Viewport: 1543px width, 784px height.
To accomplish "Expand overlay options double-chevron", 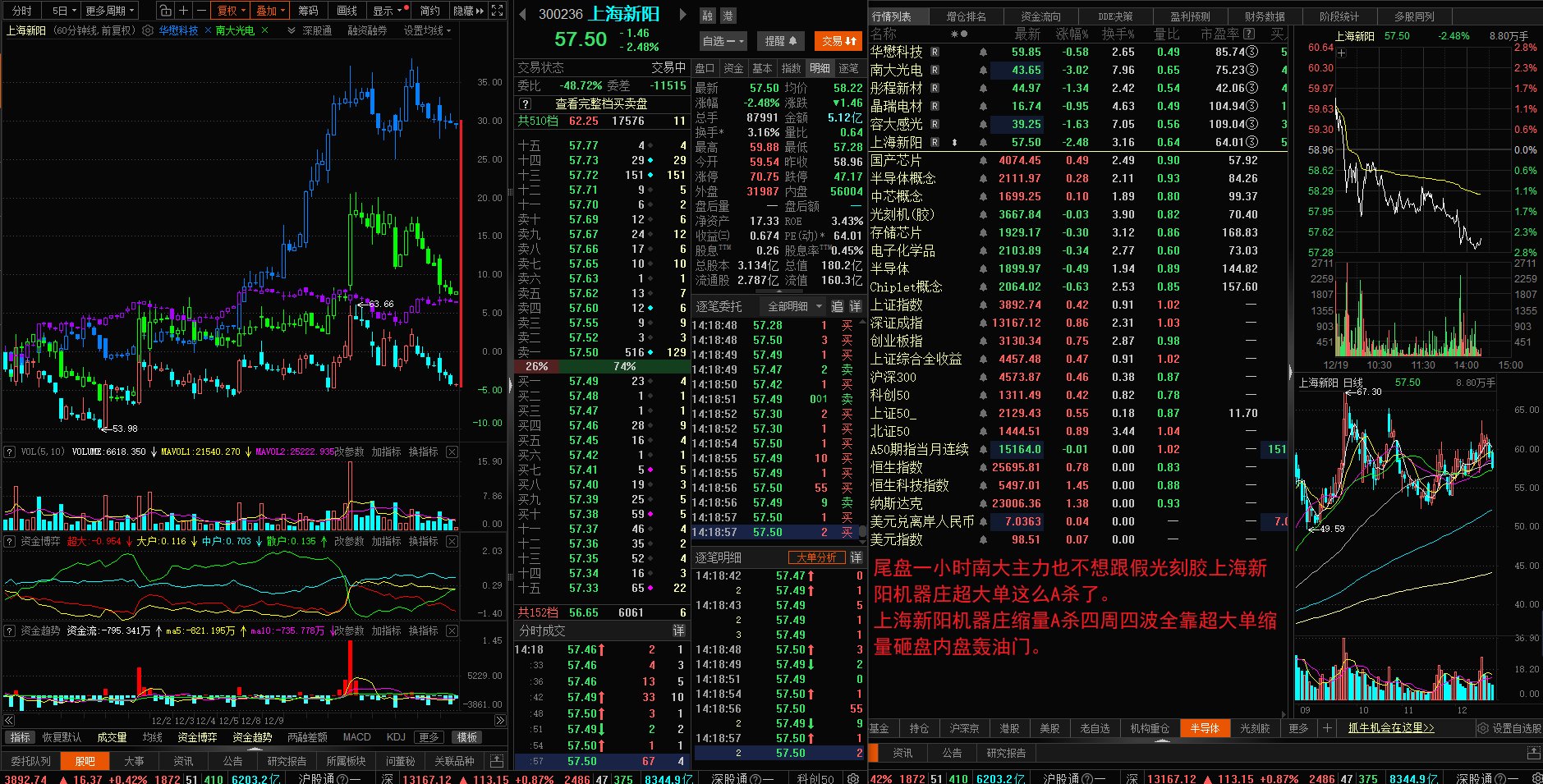I will click(292, 30).
